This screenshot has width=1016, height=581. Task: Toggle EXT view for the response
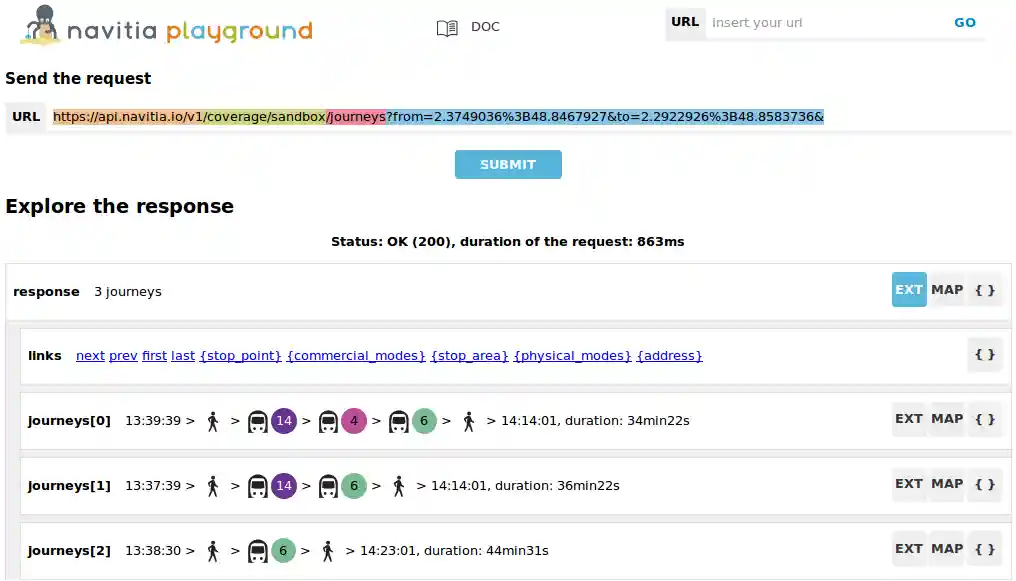[908, 290]
